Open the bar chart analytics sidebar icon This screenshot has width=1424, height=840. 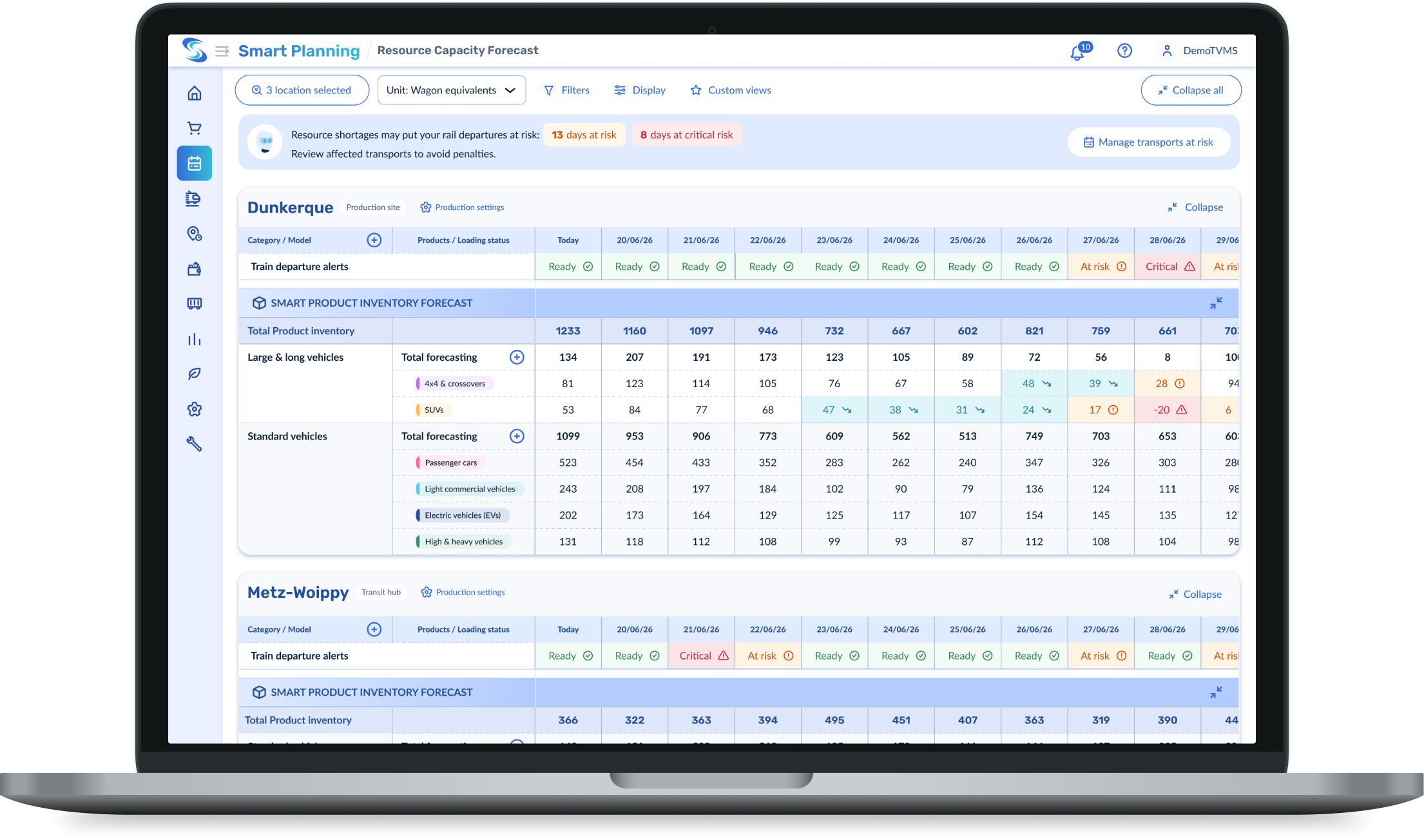(195, 339)
